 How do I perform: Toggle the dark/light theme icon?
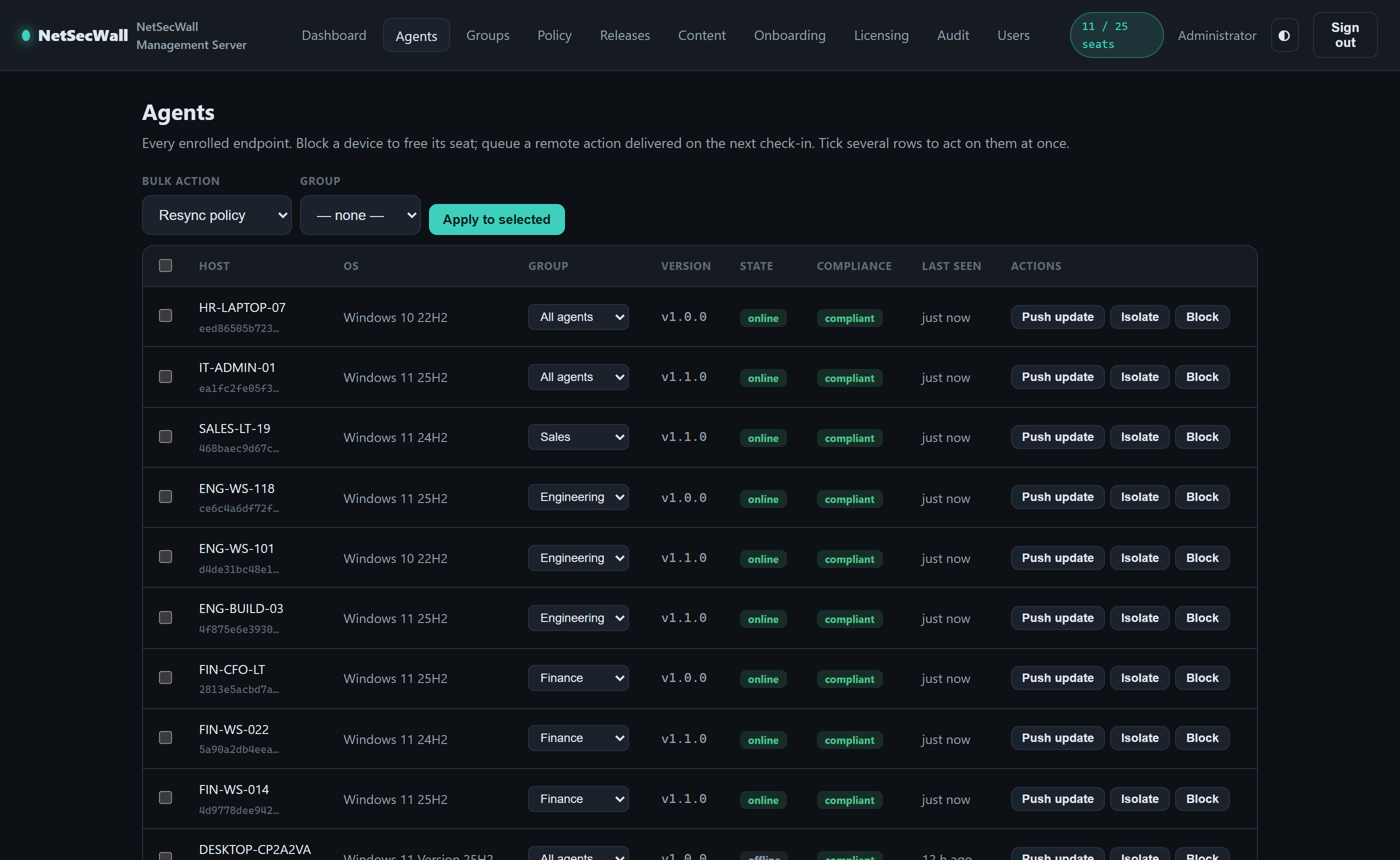pyautogui.click(x=1284, y=35)
